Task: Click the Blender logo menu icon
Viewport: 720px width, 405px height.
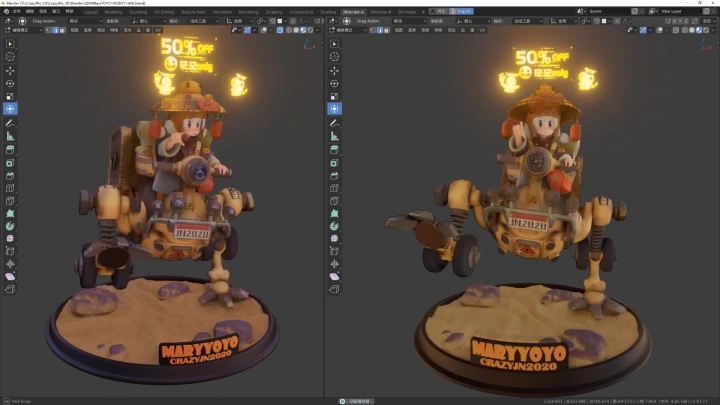Action: [6, 11]
